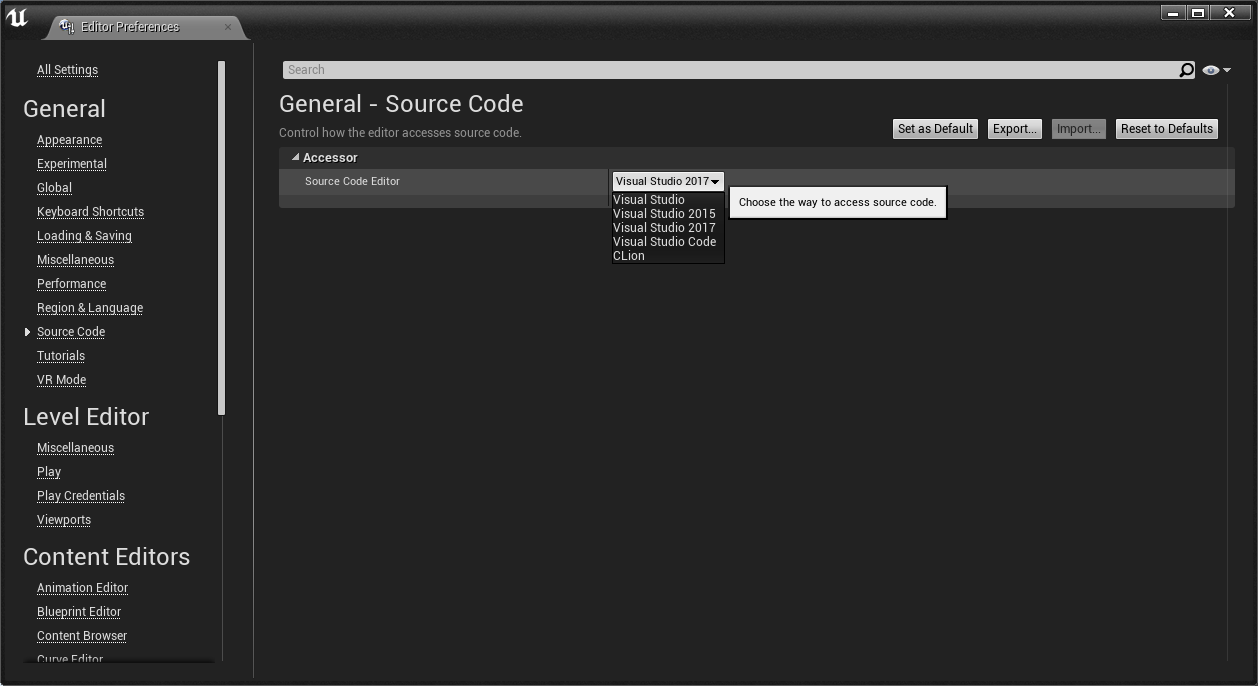The width and height of the screenshot is (1258, 686).
Task: Open Source Code Editor combo box
Action: tap(668, 181)
